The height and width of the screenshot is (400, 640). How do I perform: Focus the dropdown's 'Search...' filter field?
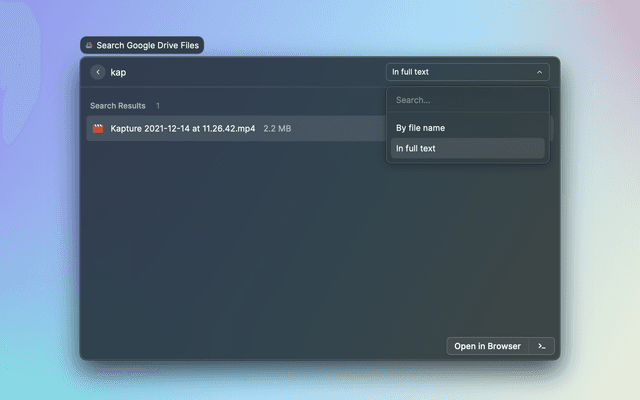click(x=466, y=100)
